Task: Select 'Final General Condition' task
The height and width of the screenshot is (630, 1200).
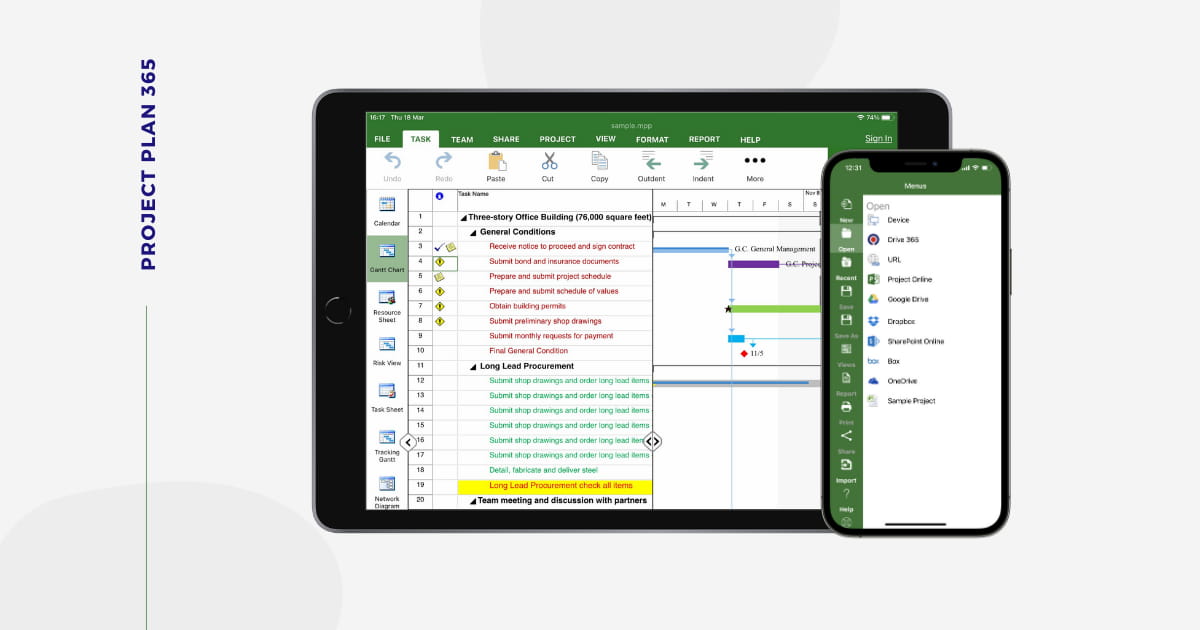Action: [x=528, y=351]
